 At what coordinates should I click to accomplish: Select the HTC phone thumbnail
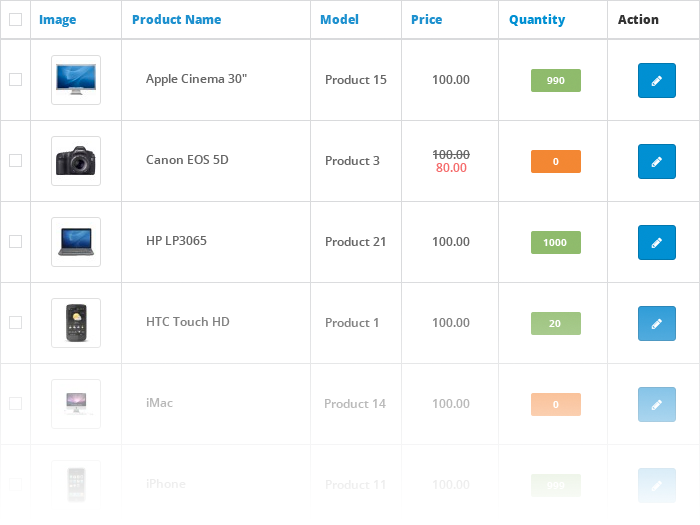pyautogui.click(x=76, y=323)
